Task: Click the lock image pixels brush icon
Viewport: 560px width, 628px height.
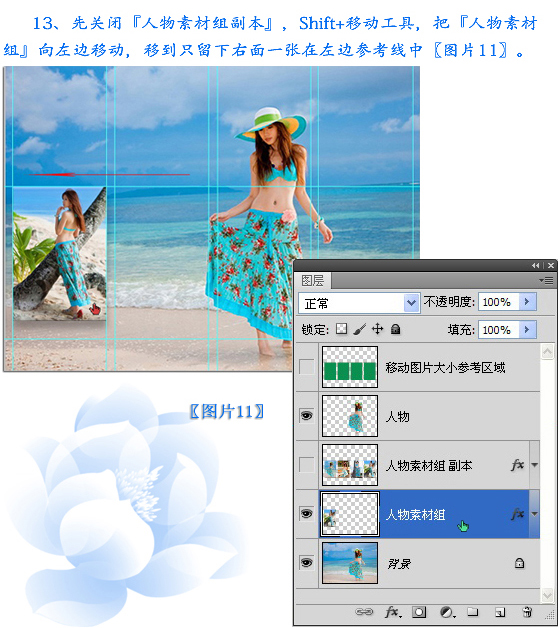Action: coord(360,329)
